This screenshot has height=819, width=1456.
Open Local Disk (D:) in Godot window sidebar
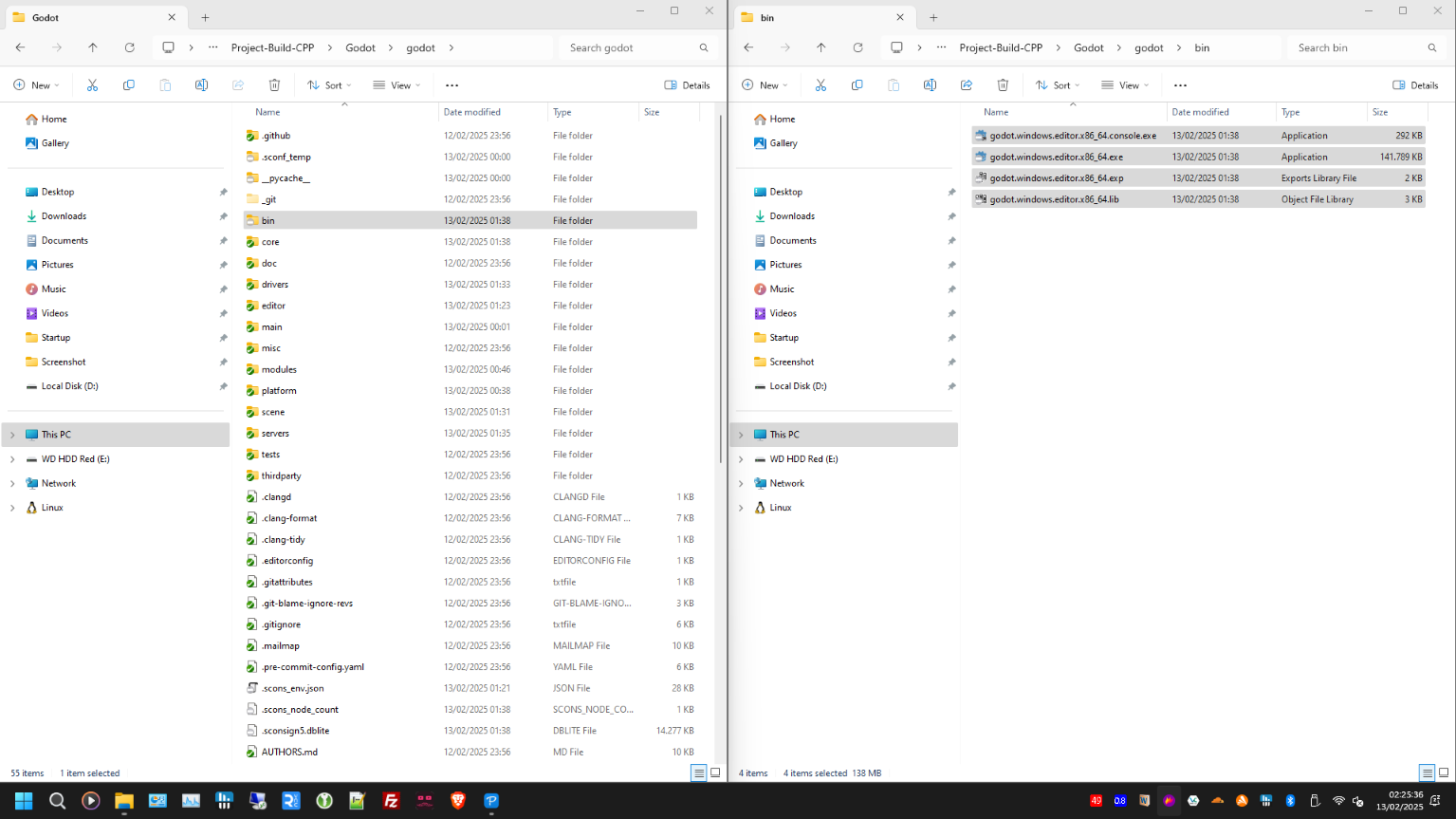coord(69,386)
